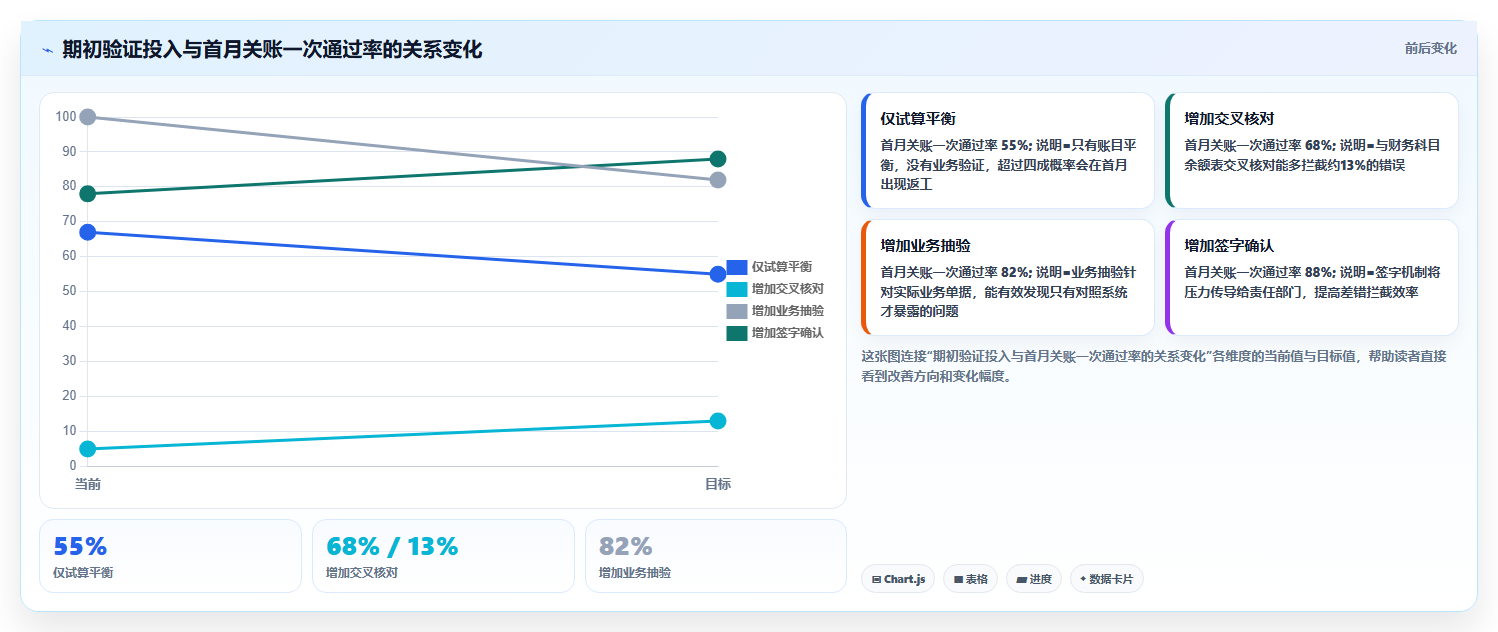
Task: Open the 仅试算平衡 info card title
Action: coord(918,119)
